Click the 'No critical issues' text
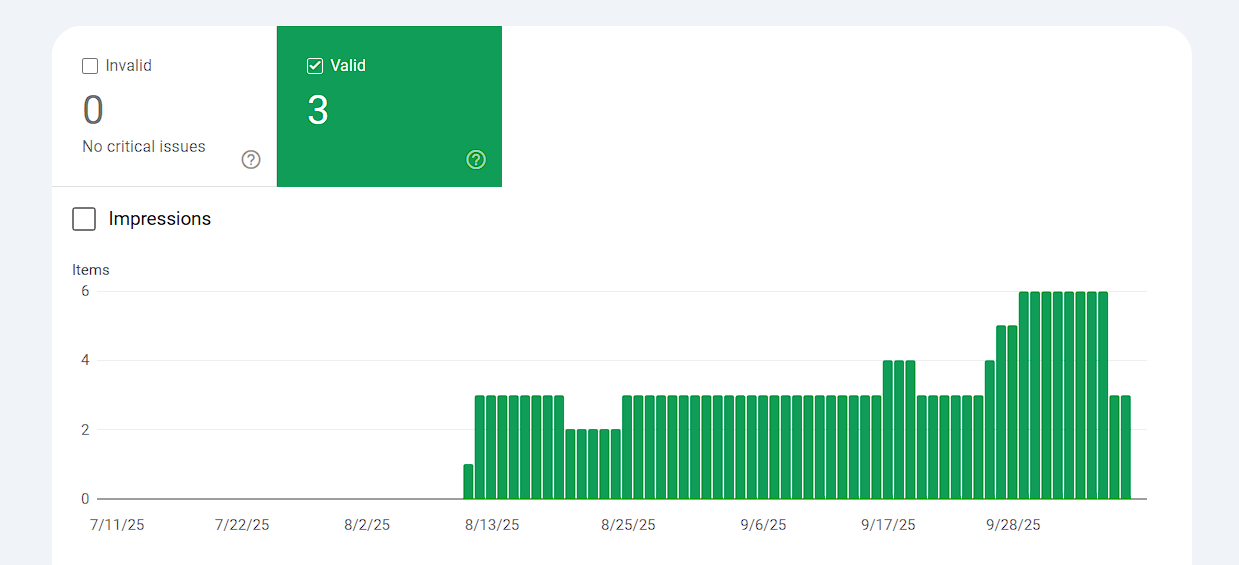 144,147
